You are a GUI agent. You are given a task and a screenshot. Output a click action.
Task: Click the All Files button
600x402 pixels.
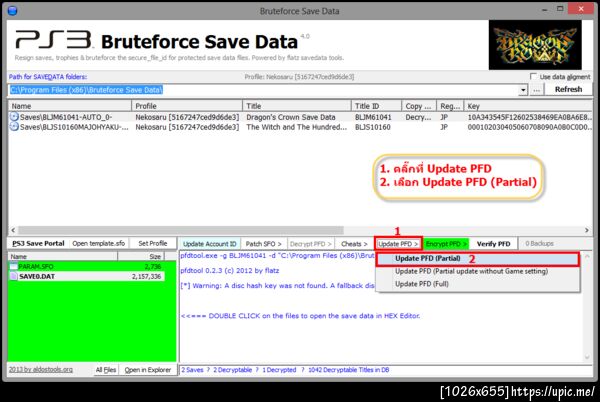[106, 370]
